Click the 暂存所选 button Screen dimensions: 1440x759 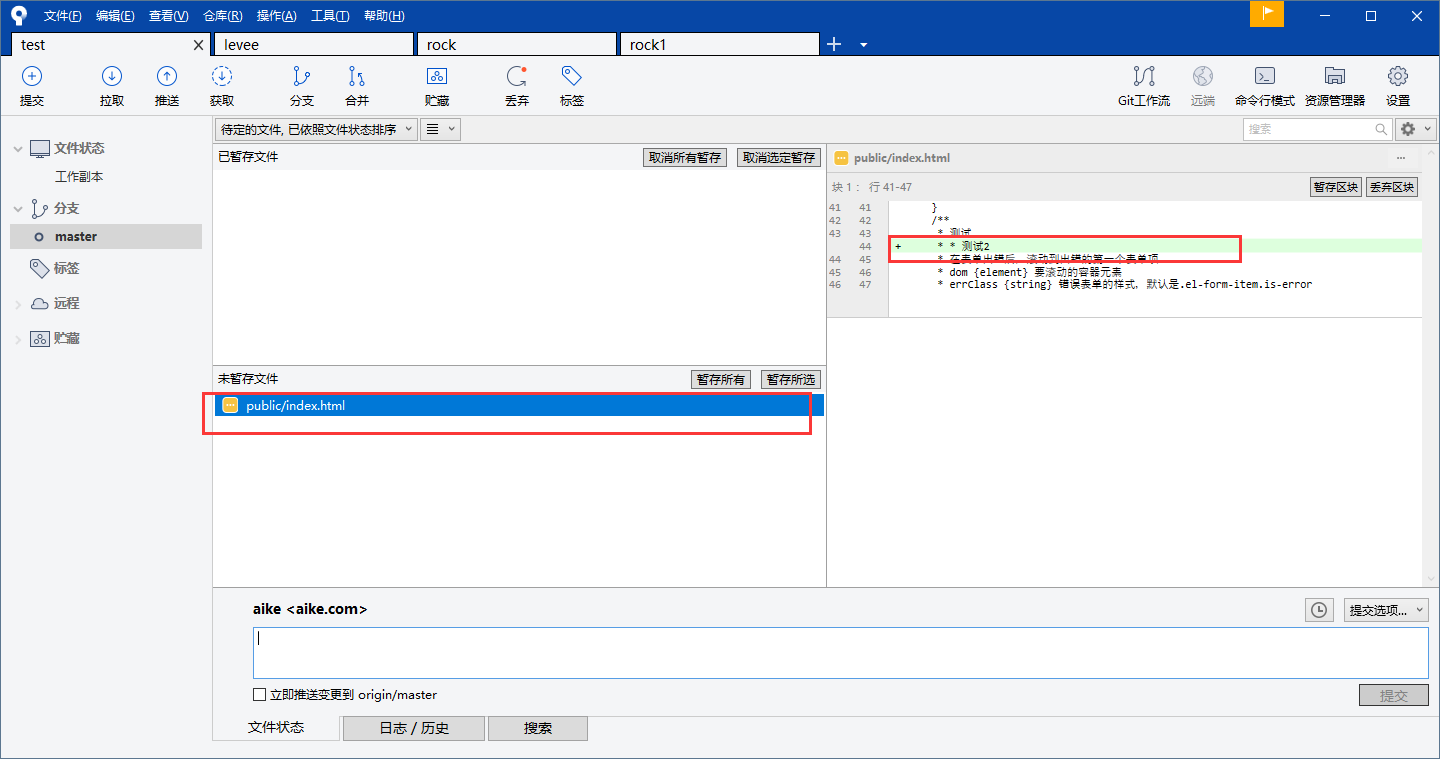[x=791, y=380]
